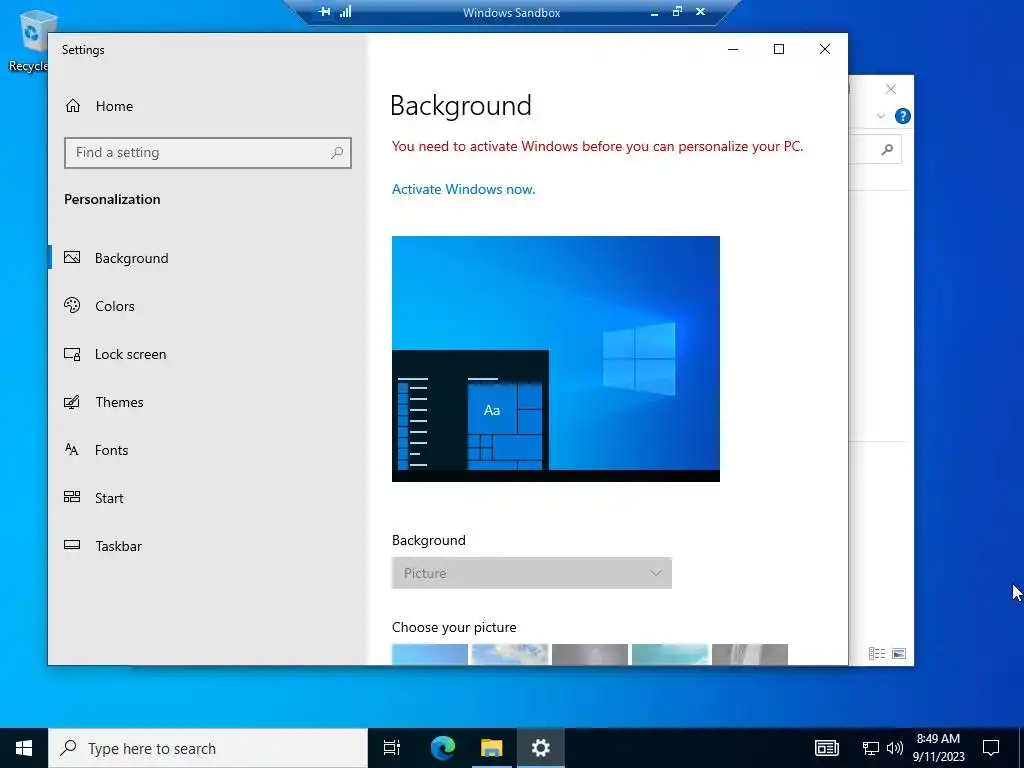Click the magnifier in Find a setting
Screen dimensions: 1024x768
[x=337, y=153]
